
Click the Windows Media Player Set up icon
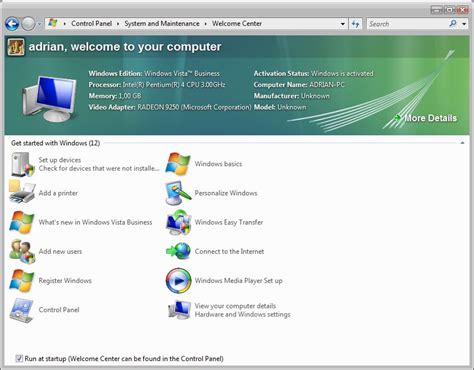tap(179, 281)
